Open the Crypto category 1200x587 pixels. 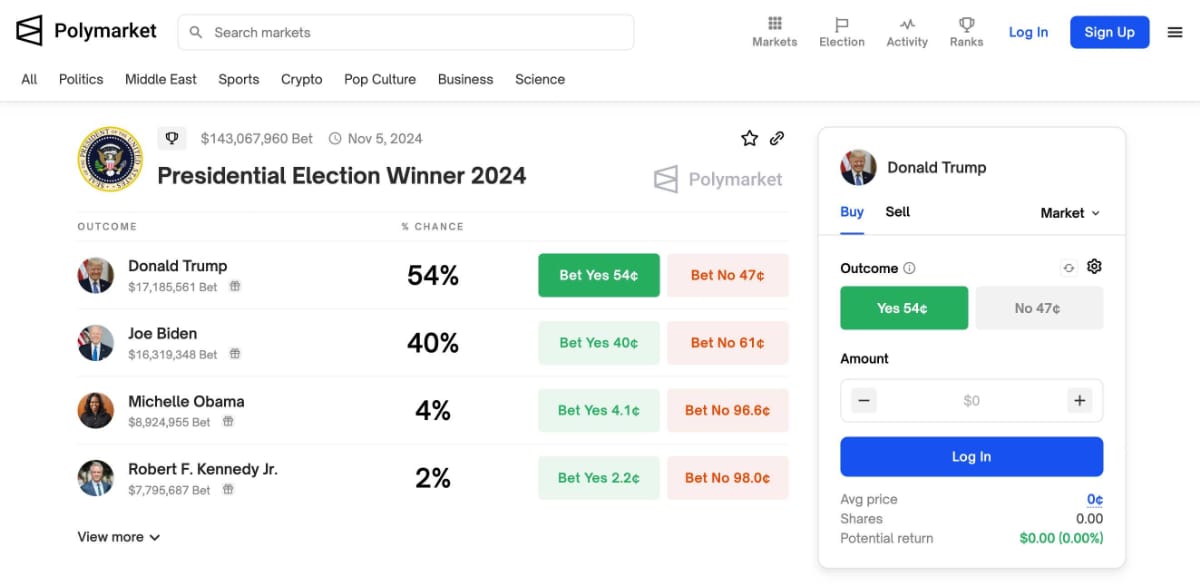coord(301,79)
